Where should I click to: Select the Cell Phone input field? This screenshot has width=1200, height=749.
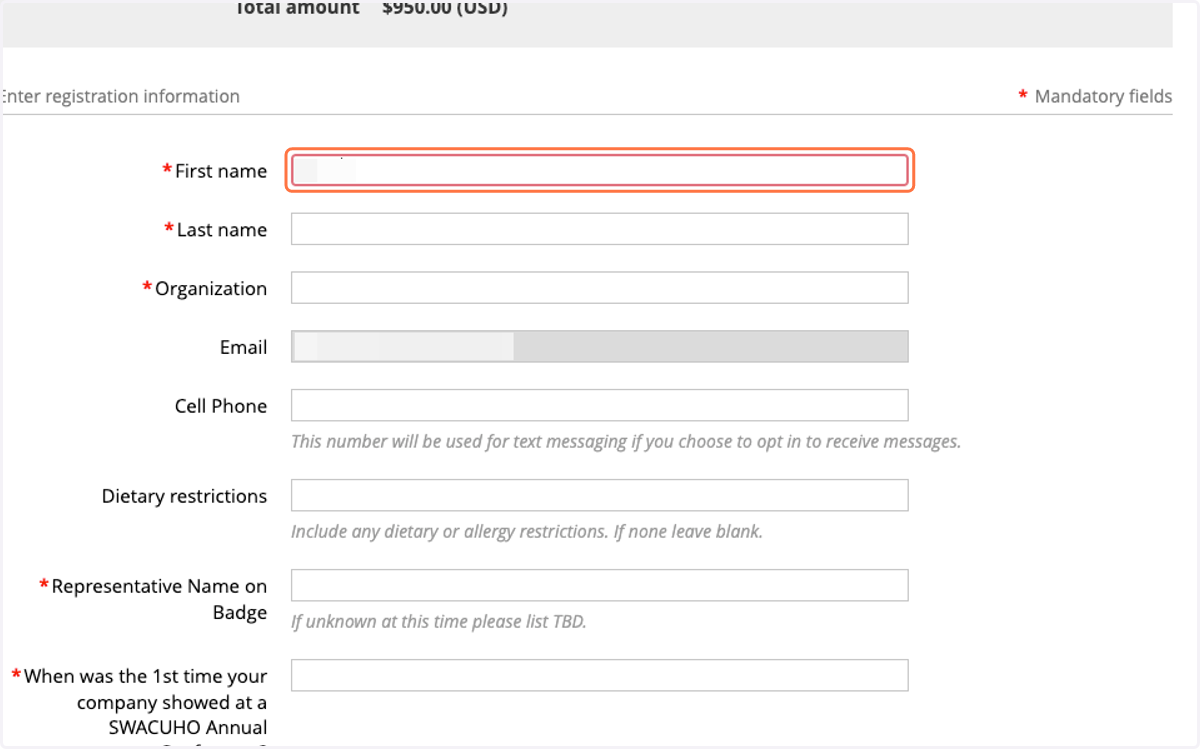click(x=599, y=405)
